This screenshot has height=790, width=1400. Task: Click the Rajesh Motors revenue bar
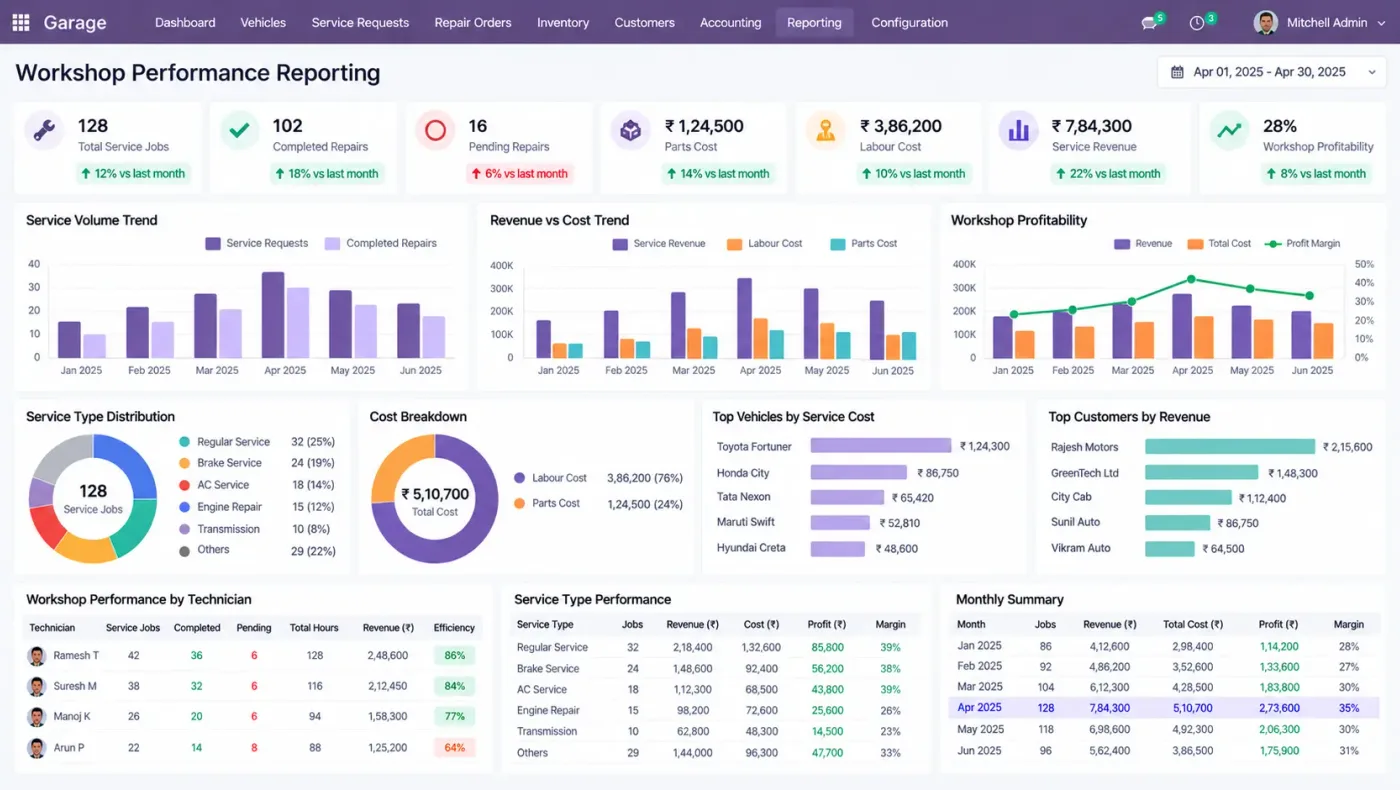coord(1229,447)
